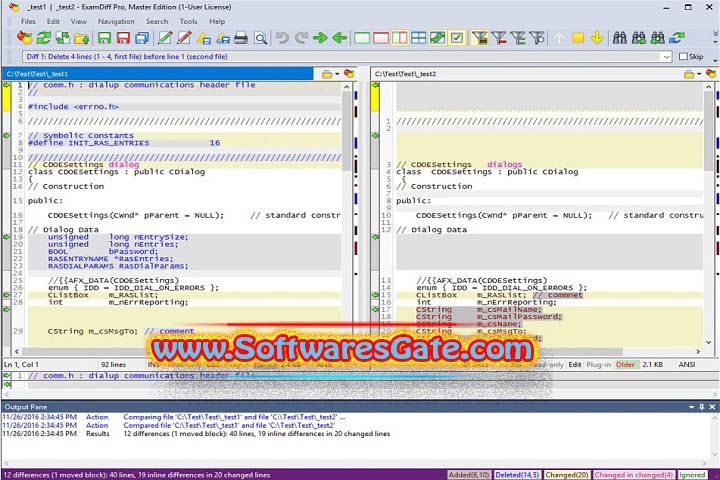Go to previous difference with green left arrow
This screenshot has width=720, height=480.
point(339,38)
